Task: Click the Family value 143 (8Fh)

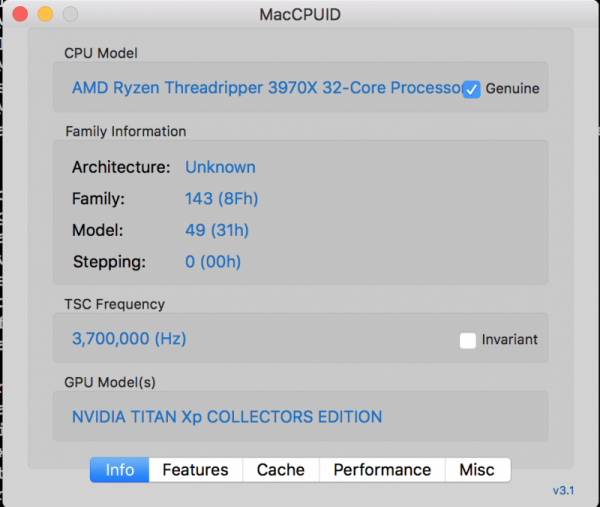Action: coord(221,199)
